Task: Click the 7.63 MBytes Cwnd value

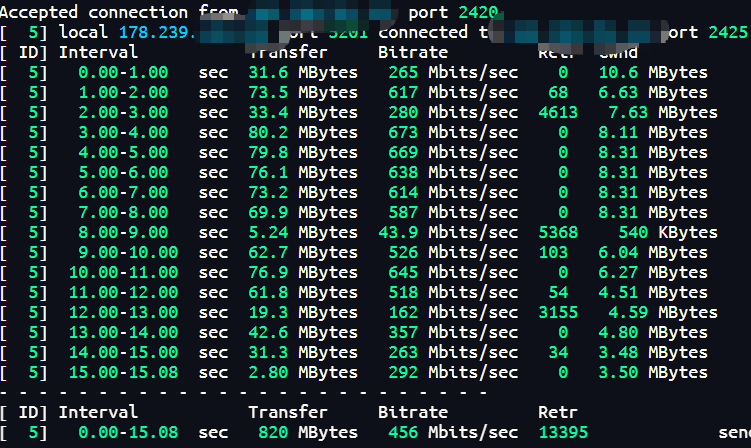Action: click(x=663, y=113)
